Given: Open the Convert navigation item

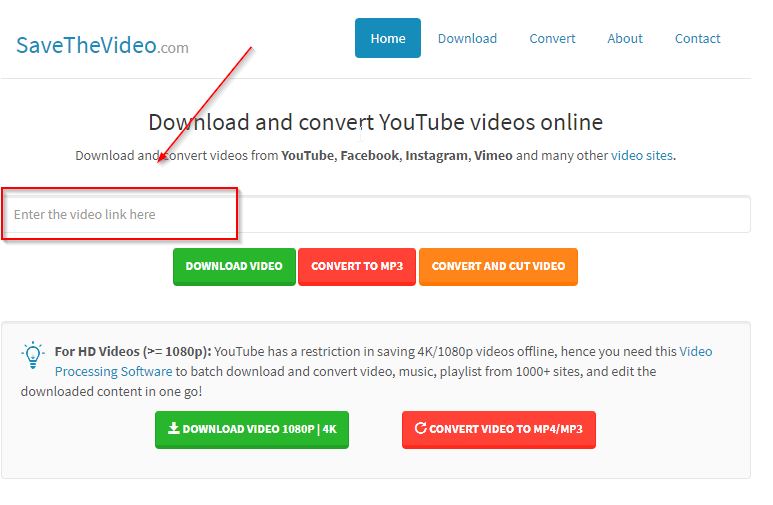Looking at the screenshot, I should click(552, 38).
